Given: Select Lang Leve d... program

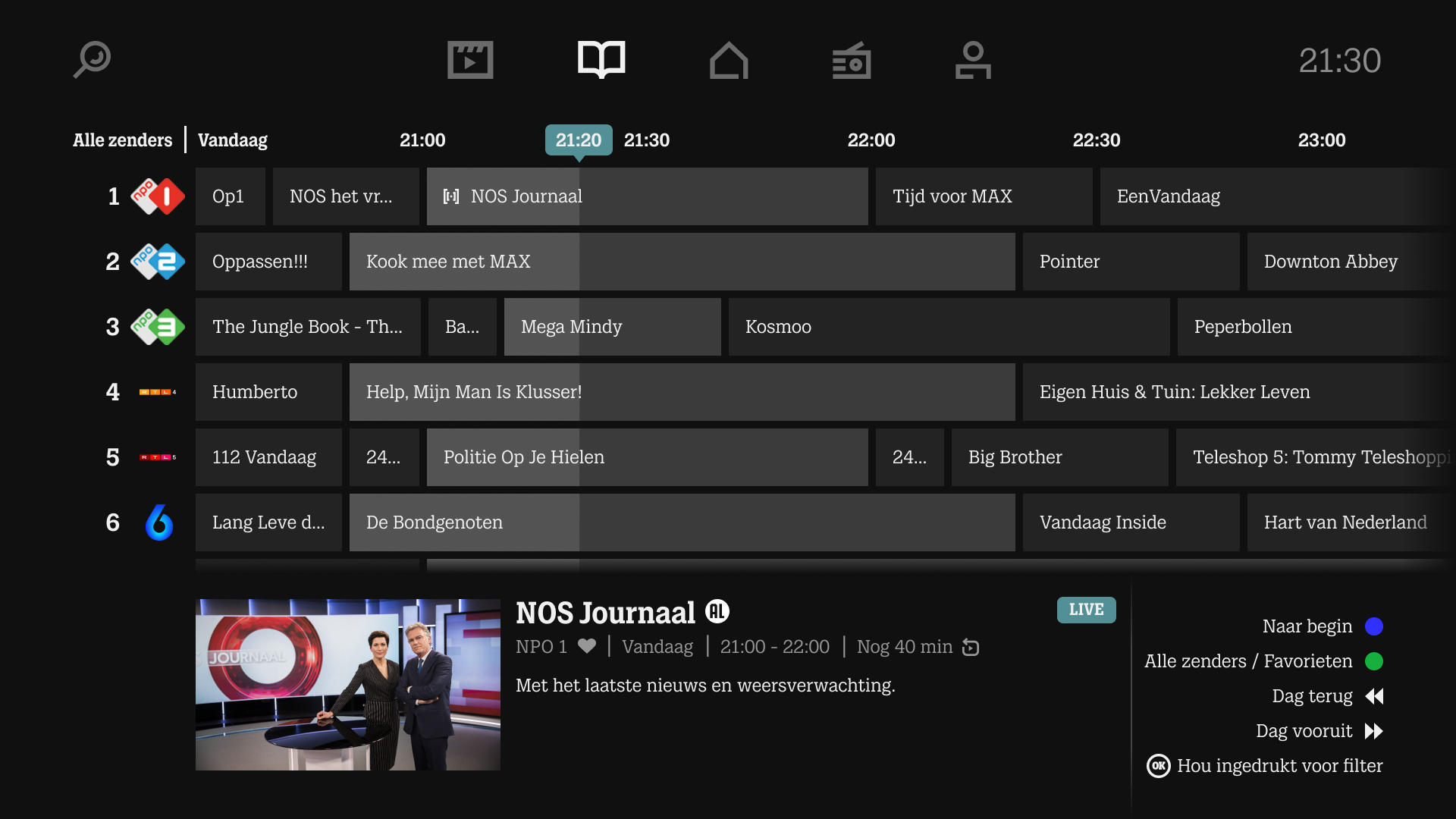Looking at the screenshot, I should tap(268, 522).
